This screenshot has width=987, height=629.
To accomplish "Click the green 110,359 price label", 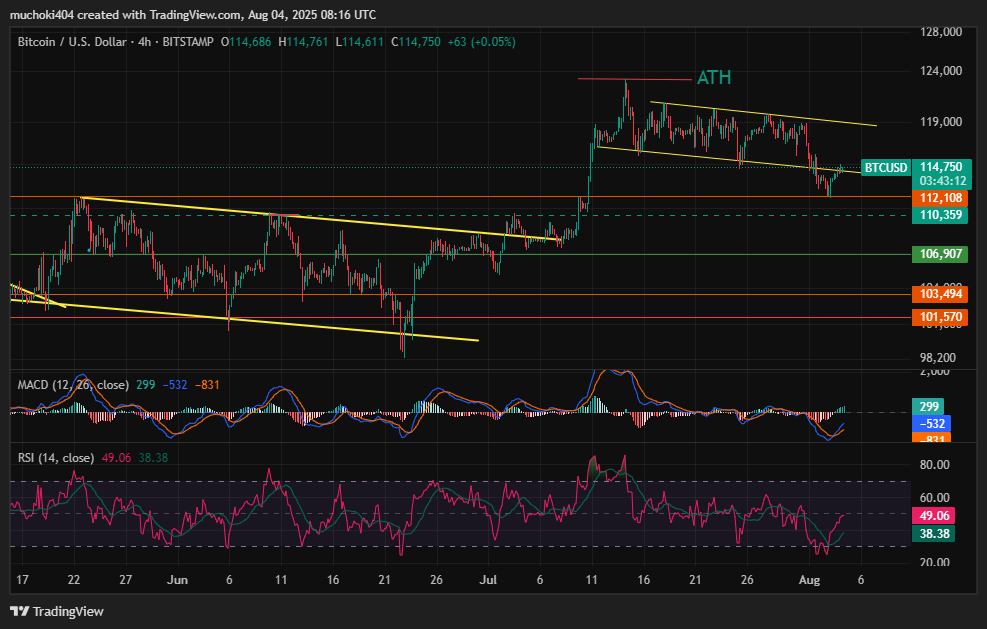I will pyautogui.click(x=940, y=215).
